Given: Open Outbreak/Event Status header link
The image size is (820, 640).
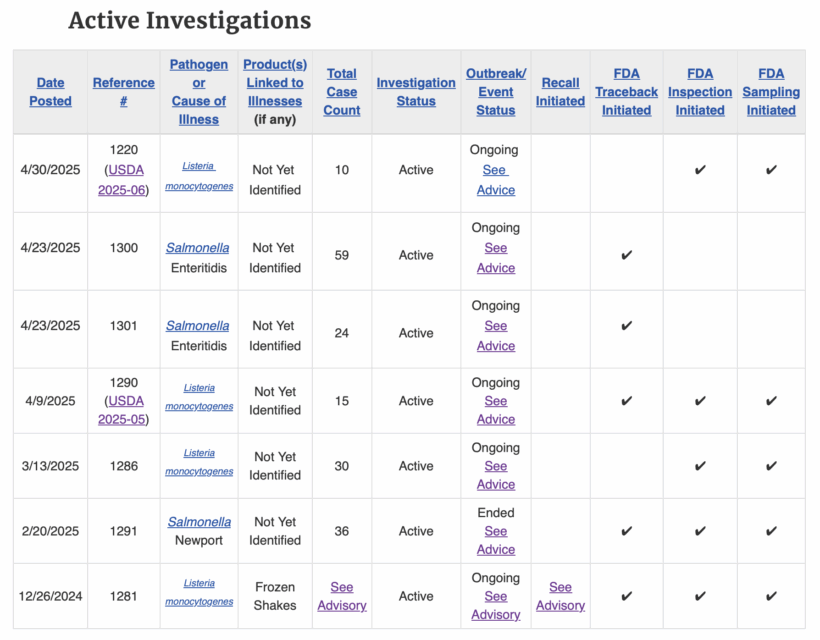Looking at the screenshot, I should click(496, 92).
